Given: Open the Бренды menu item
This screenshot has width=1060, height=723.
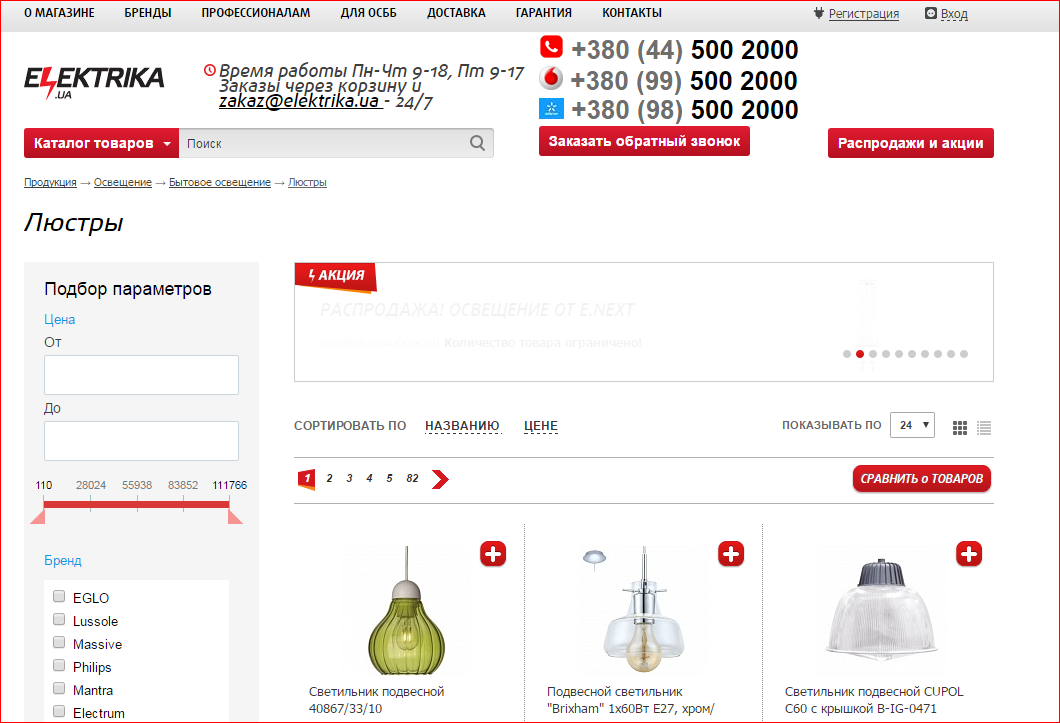Looking at the screenshot, I should (x=148, y=13).
